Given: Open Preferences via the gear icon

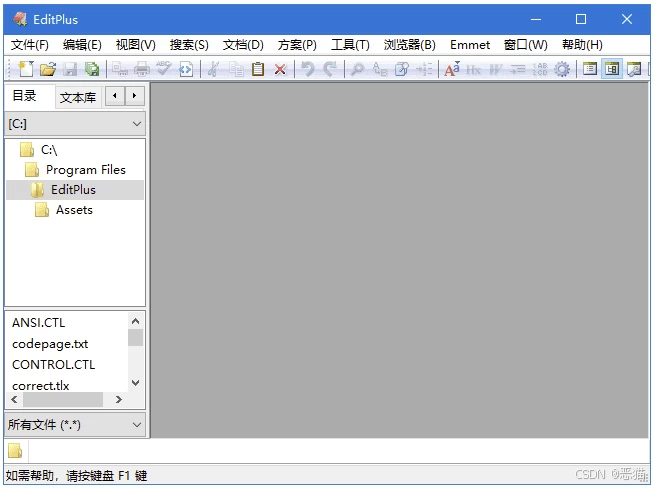Looking at the screenshot, I should (562, 69).
